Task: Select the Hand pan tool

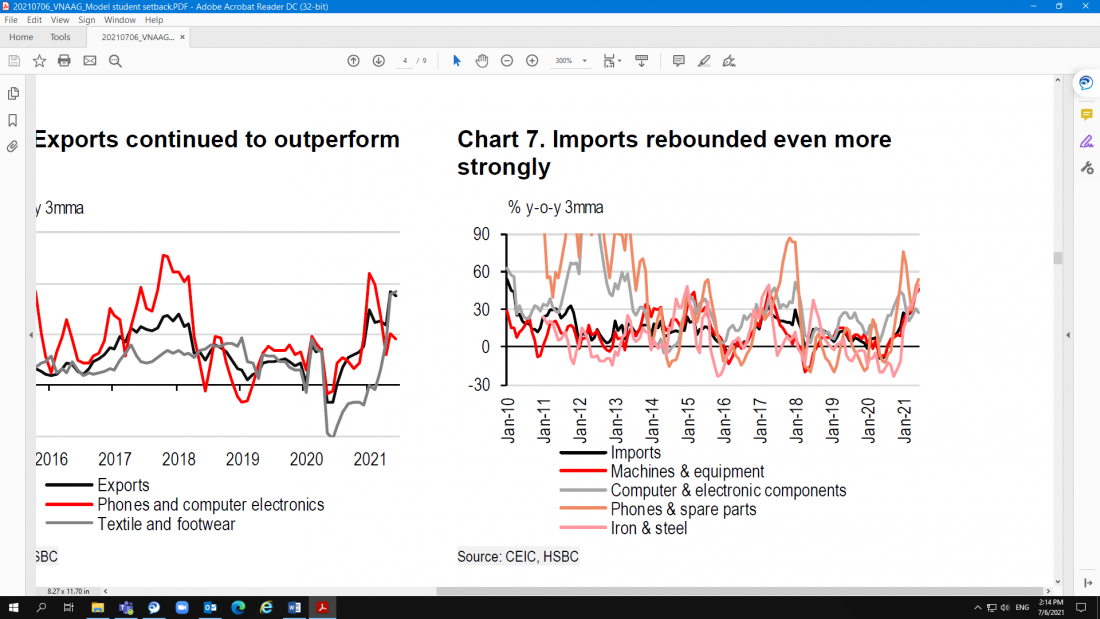Action: coord(482,61)
